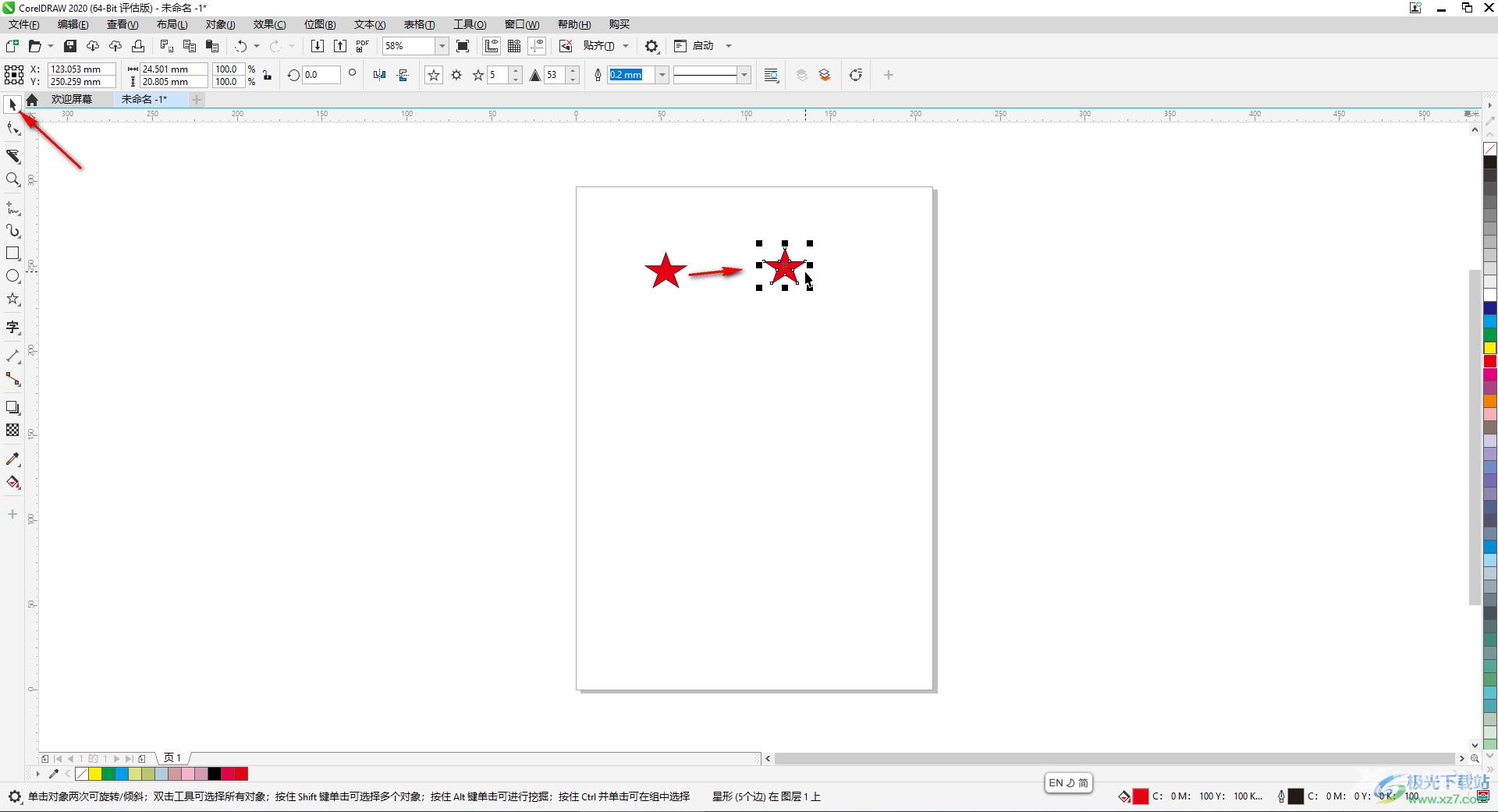Open the 效果 Effects menu

tap(269, 24)
